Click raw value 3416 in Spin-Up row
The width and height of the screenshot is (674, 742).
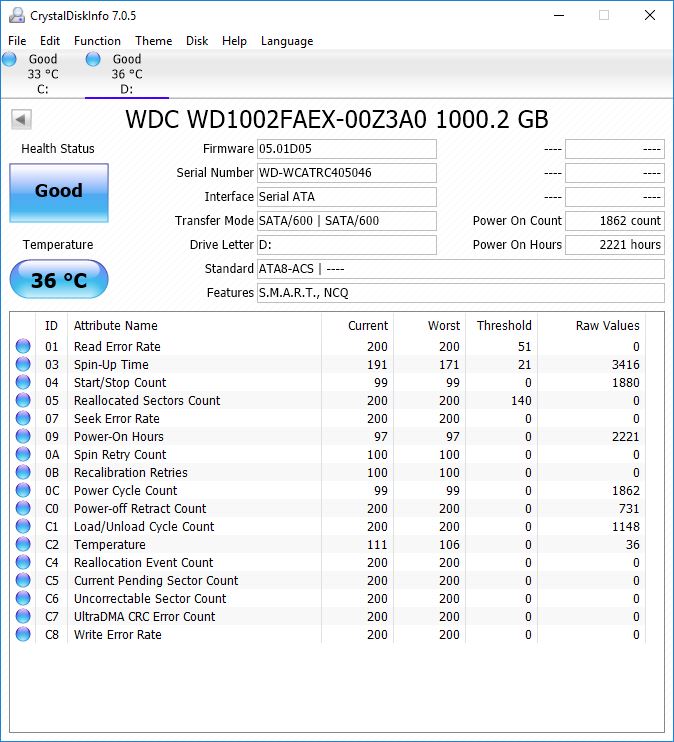625,365
